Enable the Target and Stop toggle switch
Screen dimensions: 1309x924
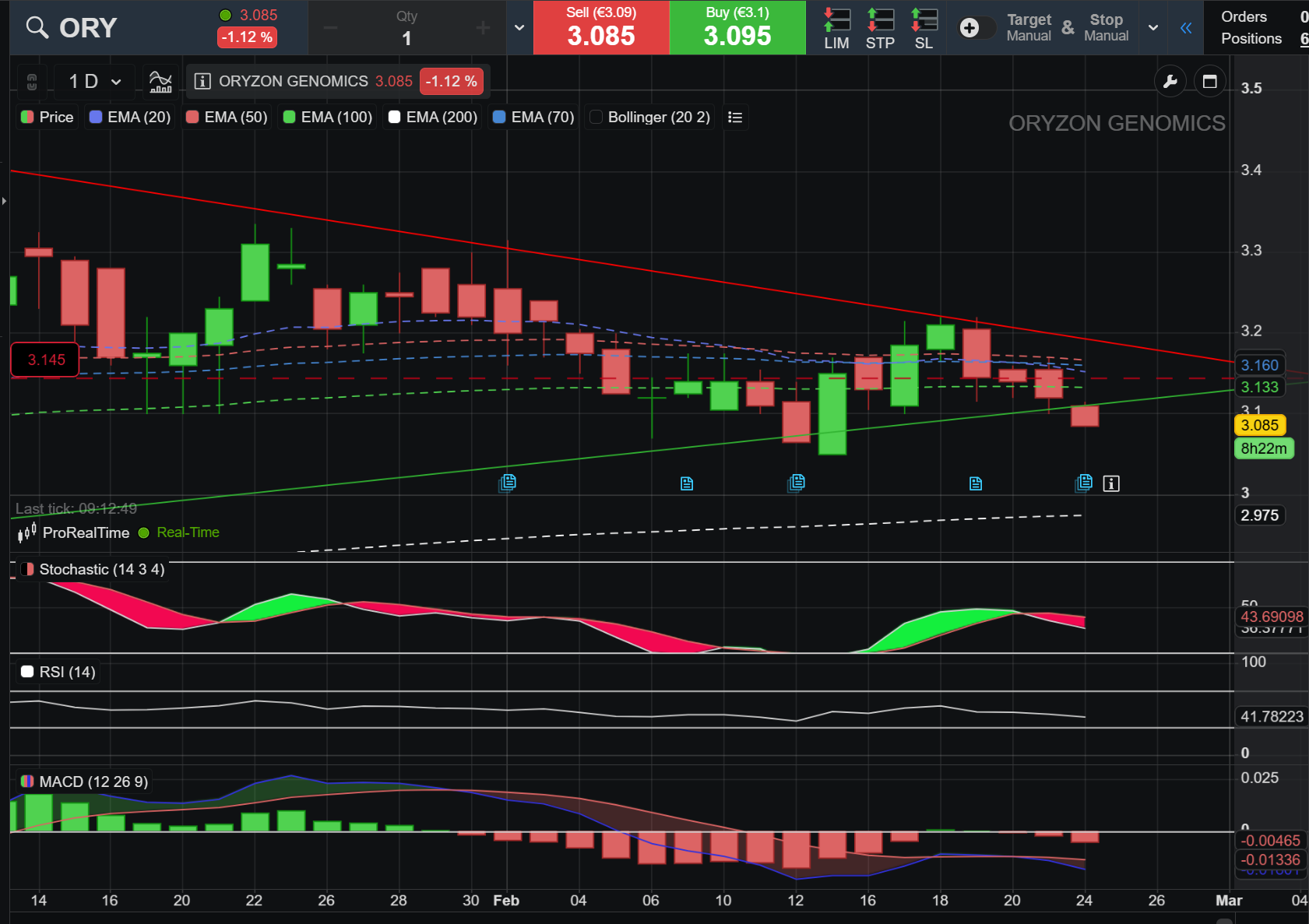pyautogui.click(x=976, y=28)
